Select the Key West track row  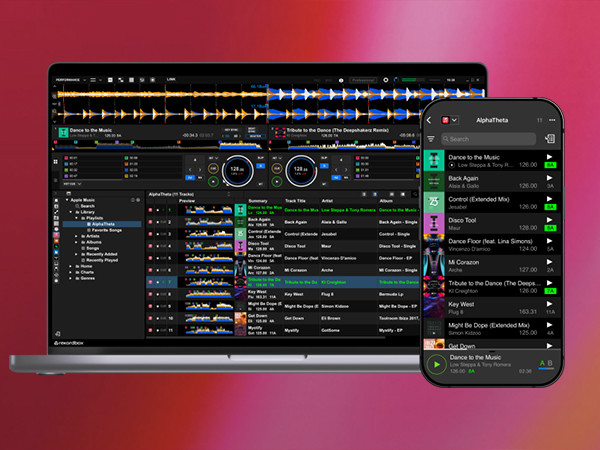pyautogui.click(x=283, y=294)
